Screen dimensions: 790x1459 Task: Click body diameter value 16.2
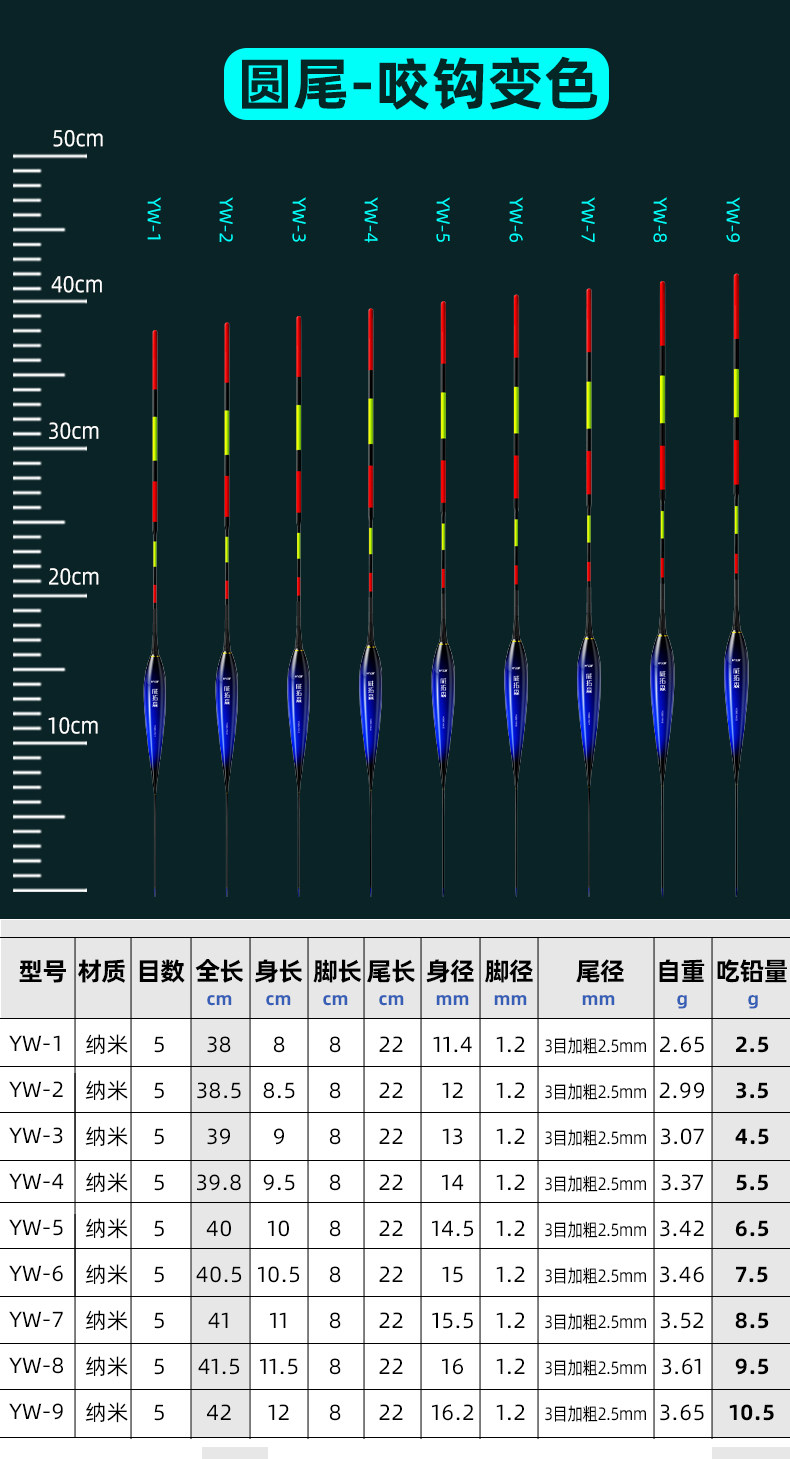(452, 1412)
